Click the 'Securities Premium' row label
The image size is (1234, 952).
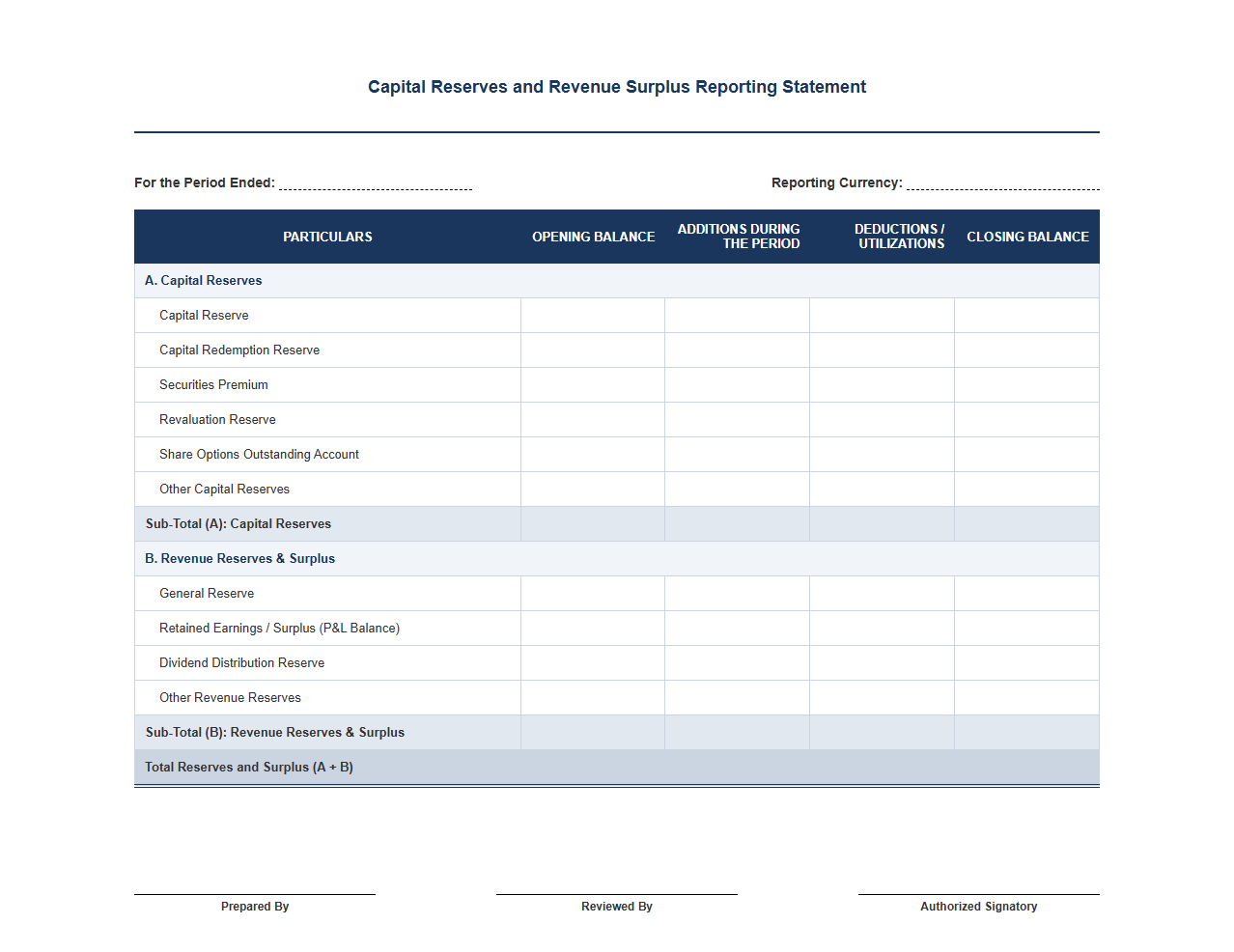213,385
